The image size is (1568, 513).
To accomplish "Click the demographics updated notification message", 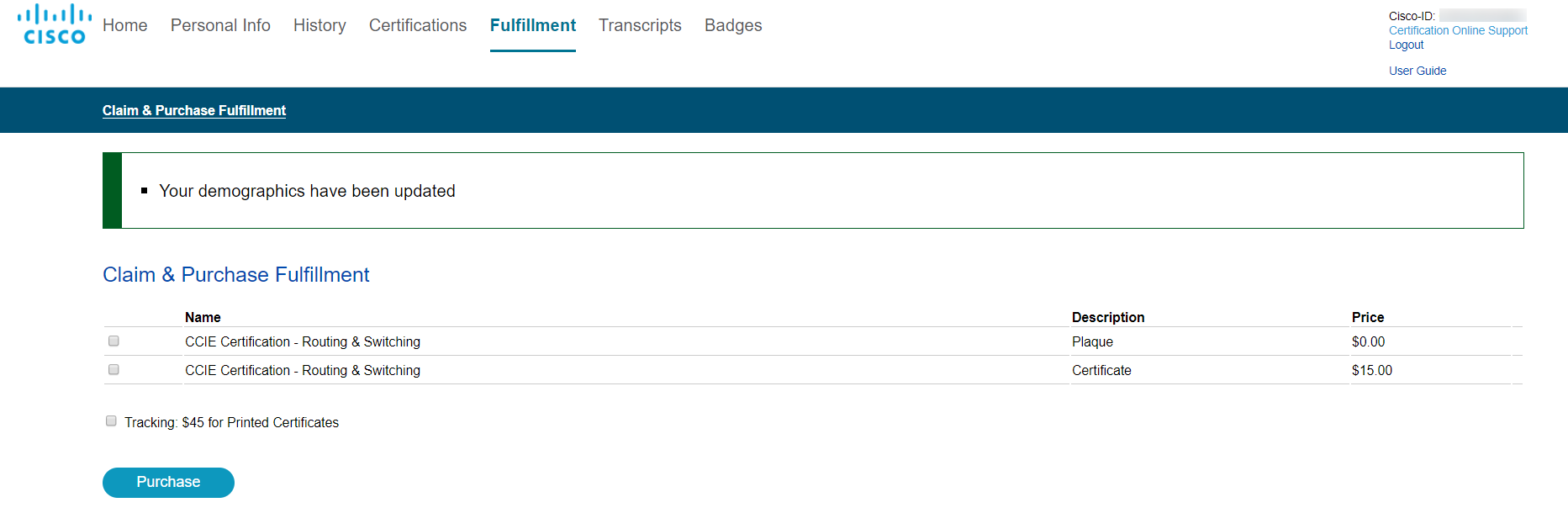I will 307,191.
